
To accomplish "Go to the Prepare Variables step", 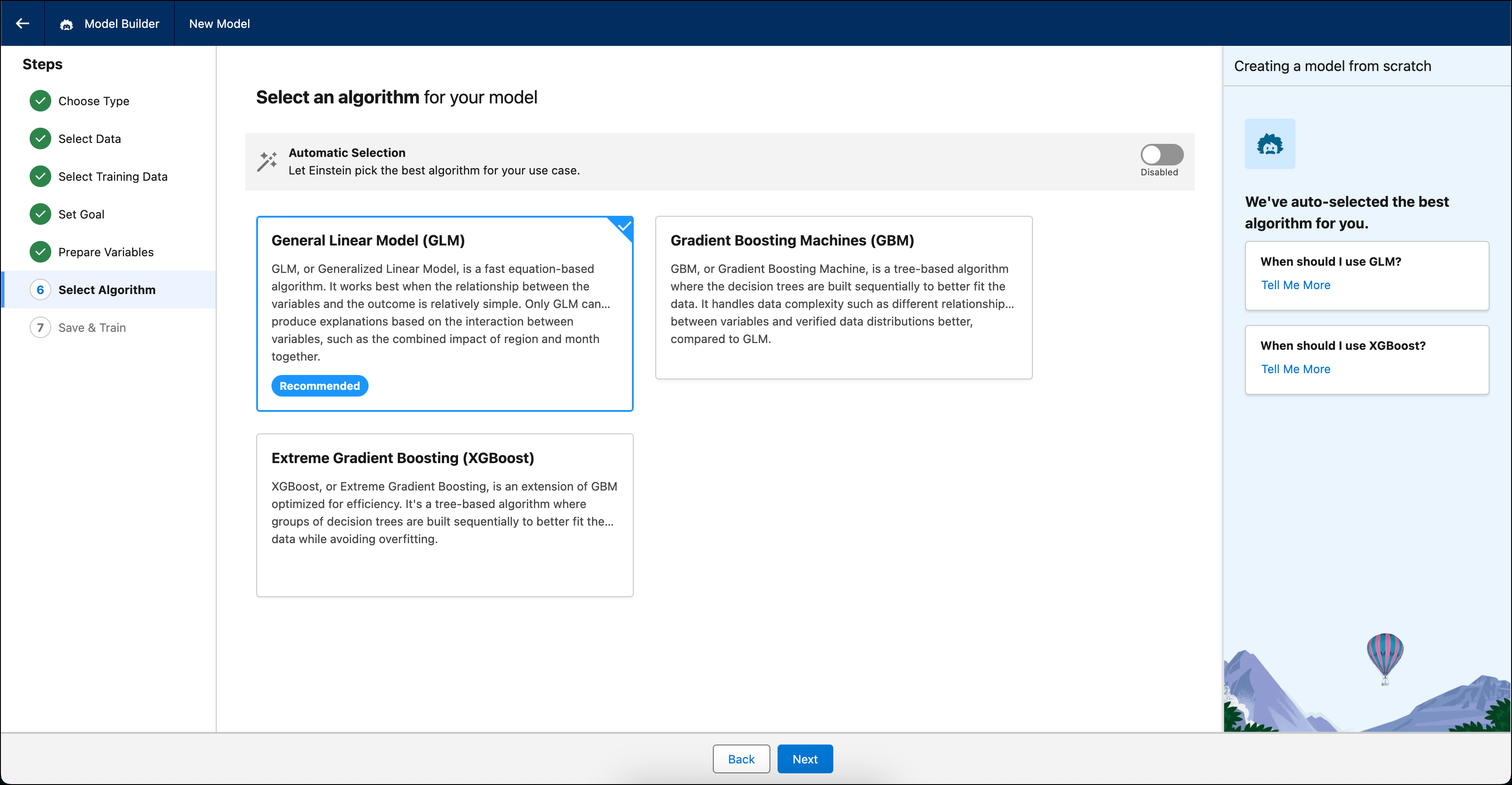I will point(106,252).
